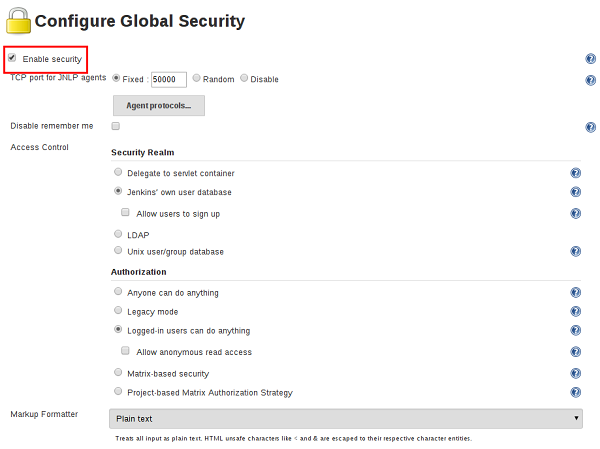The width and height of the screenshot is (600, 449).
Task: Select Unix user/group database option
Action: (x=119, y=251)
